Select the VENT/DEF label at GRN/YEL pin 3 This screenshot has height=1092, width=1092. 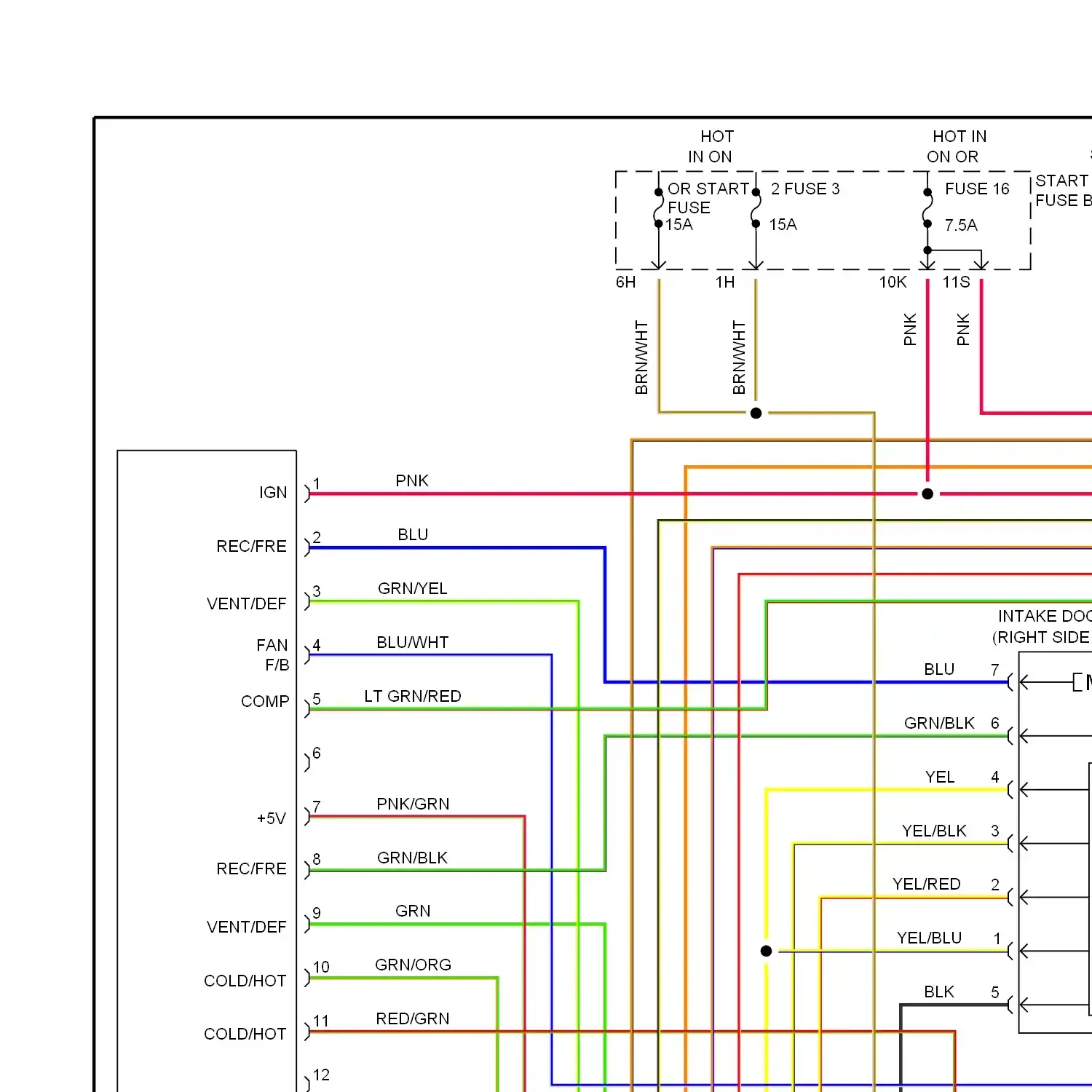247,604
